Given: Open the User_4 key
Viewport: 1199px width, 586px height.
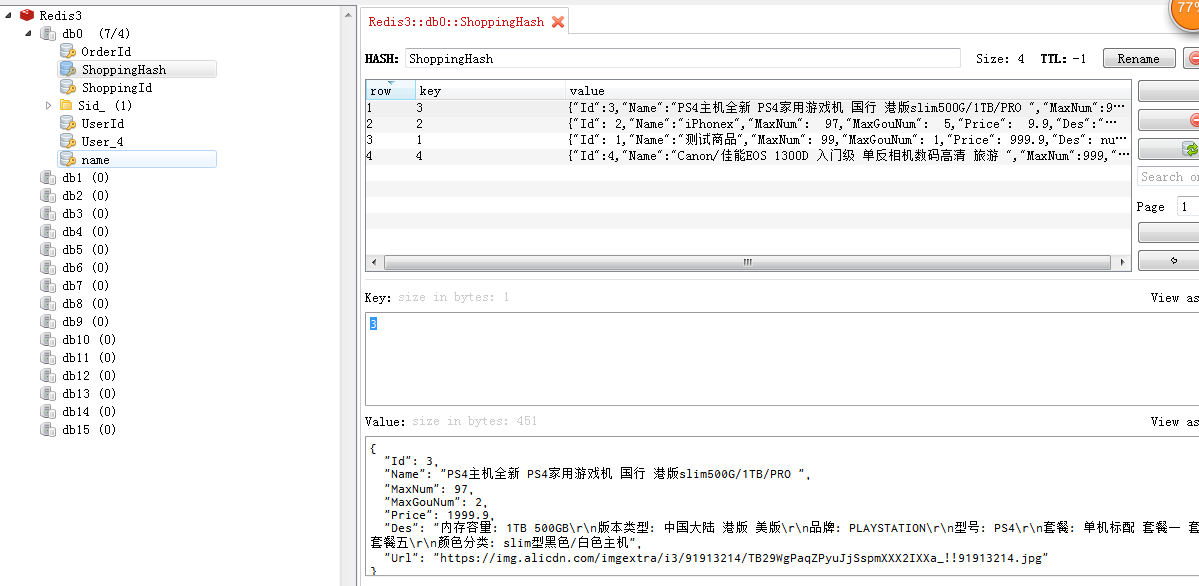Looking at the screenshot, I should coord(102,142).
